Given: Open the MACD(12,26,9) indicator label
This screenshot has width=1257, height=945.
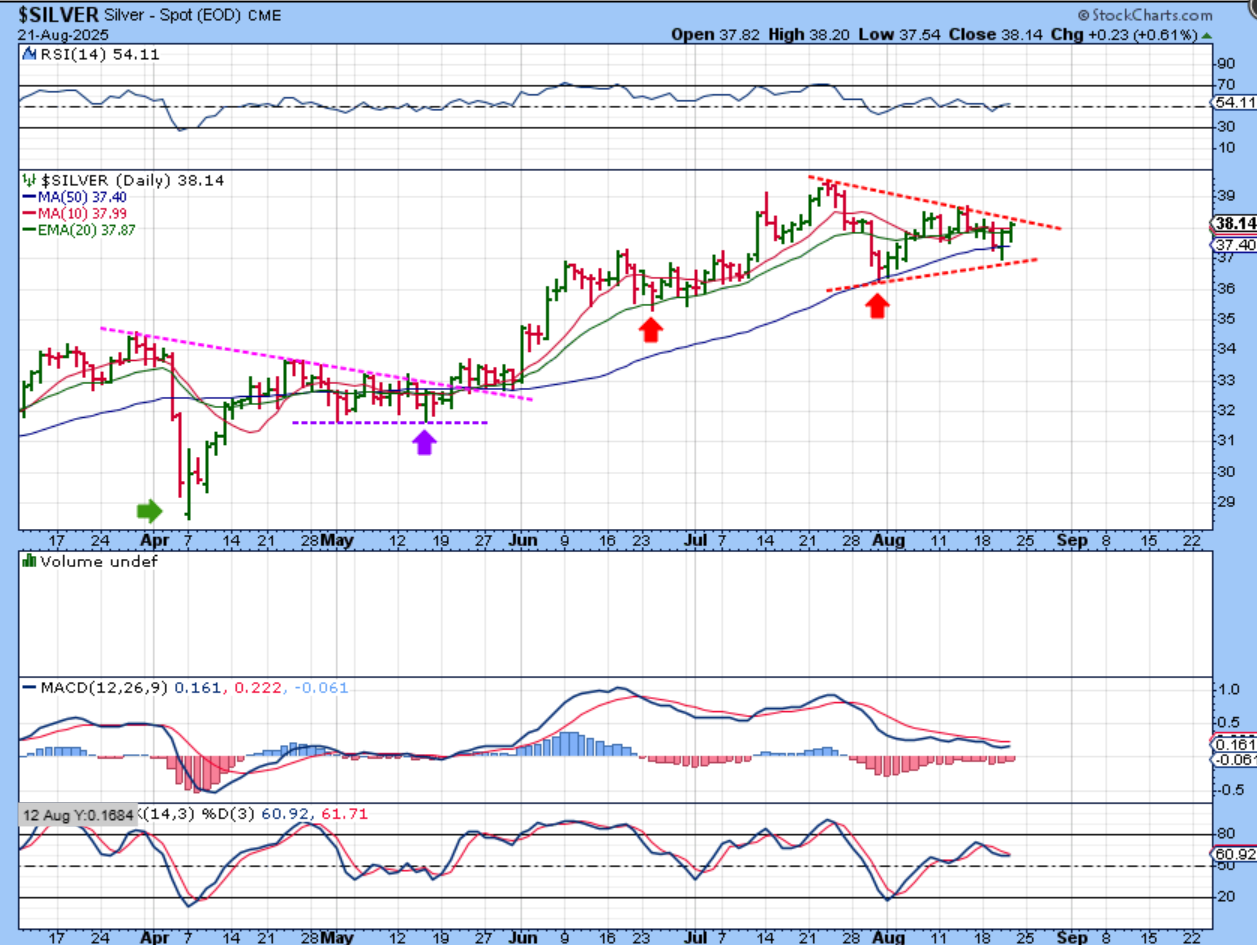Looking at the screenshot, I should click(104, 688).
